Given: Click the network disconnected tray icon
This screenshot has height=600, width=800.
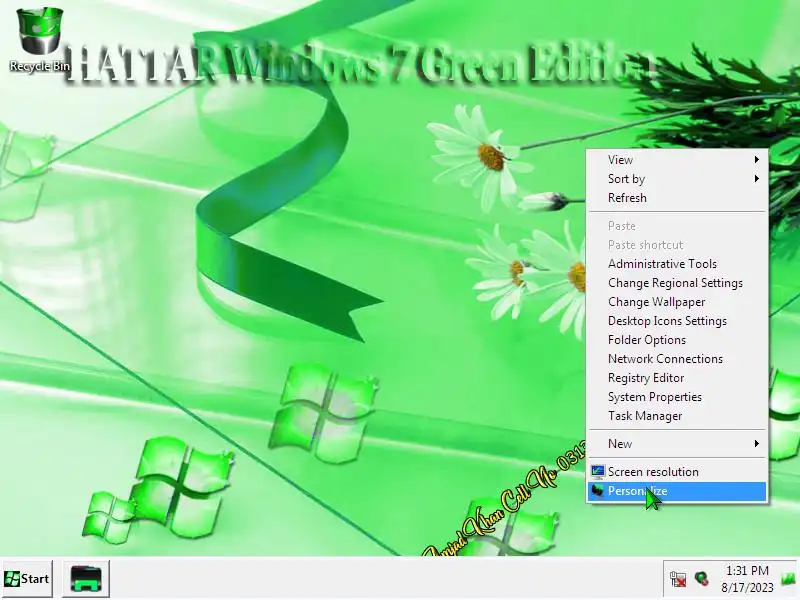Looking at the screenshot, I should pyautogui.click(x=678, y=579).
